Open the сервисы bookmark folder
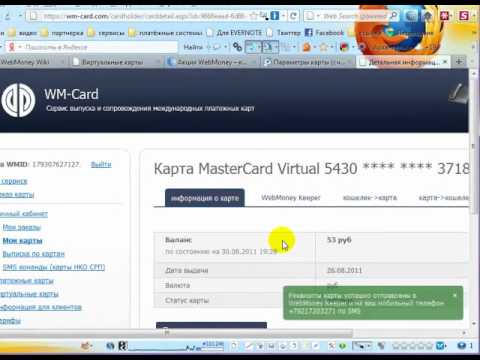 (106, 33)
